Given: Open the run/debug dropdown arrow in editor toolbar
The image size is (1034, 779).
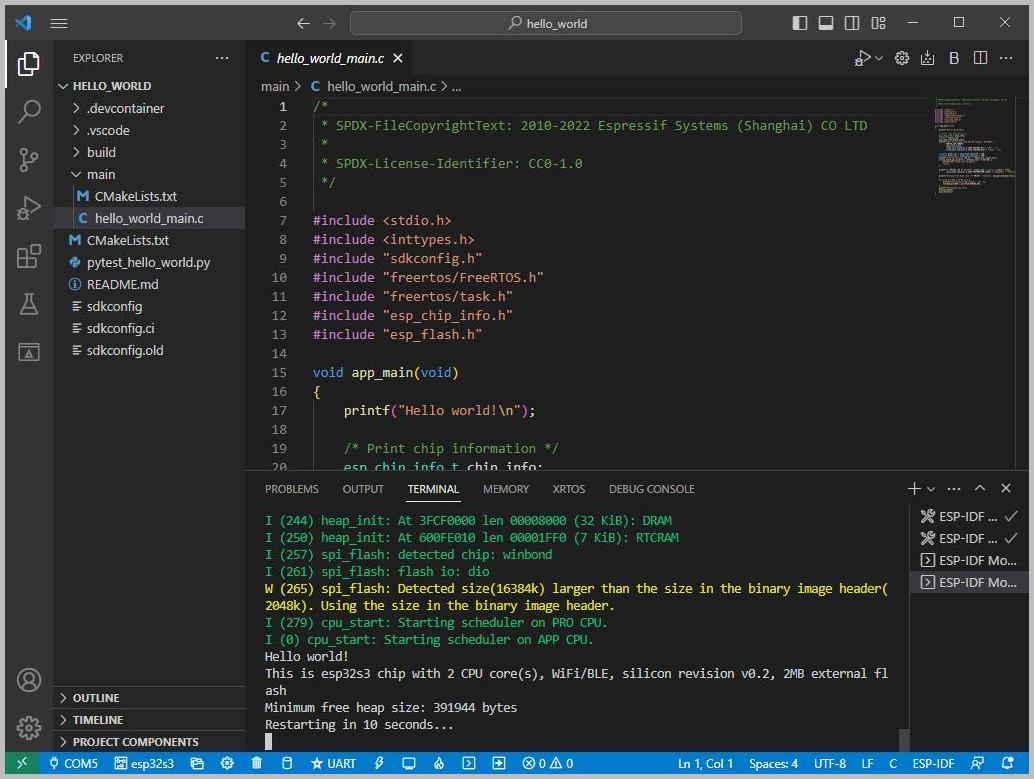Looking at the screenshot, I should click(880, 59).
